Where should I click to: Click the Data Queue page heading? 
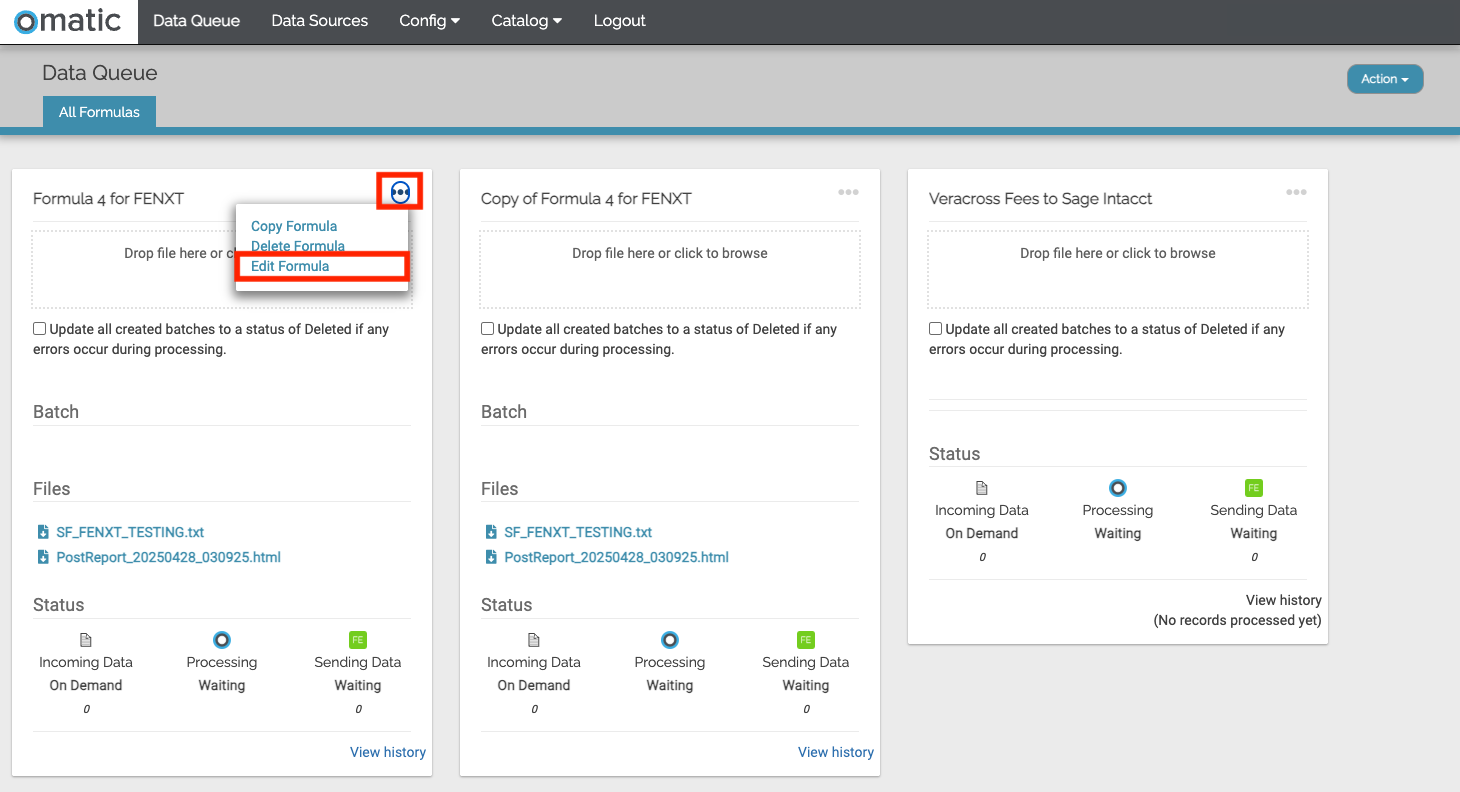(x=100, y=73)
